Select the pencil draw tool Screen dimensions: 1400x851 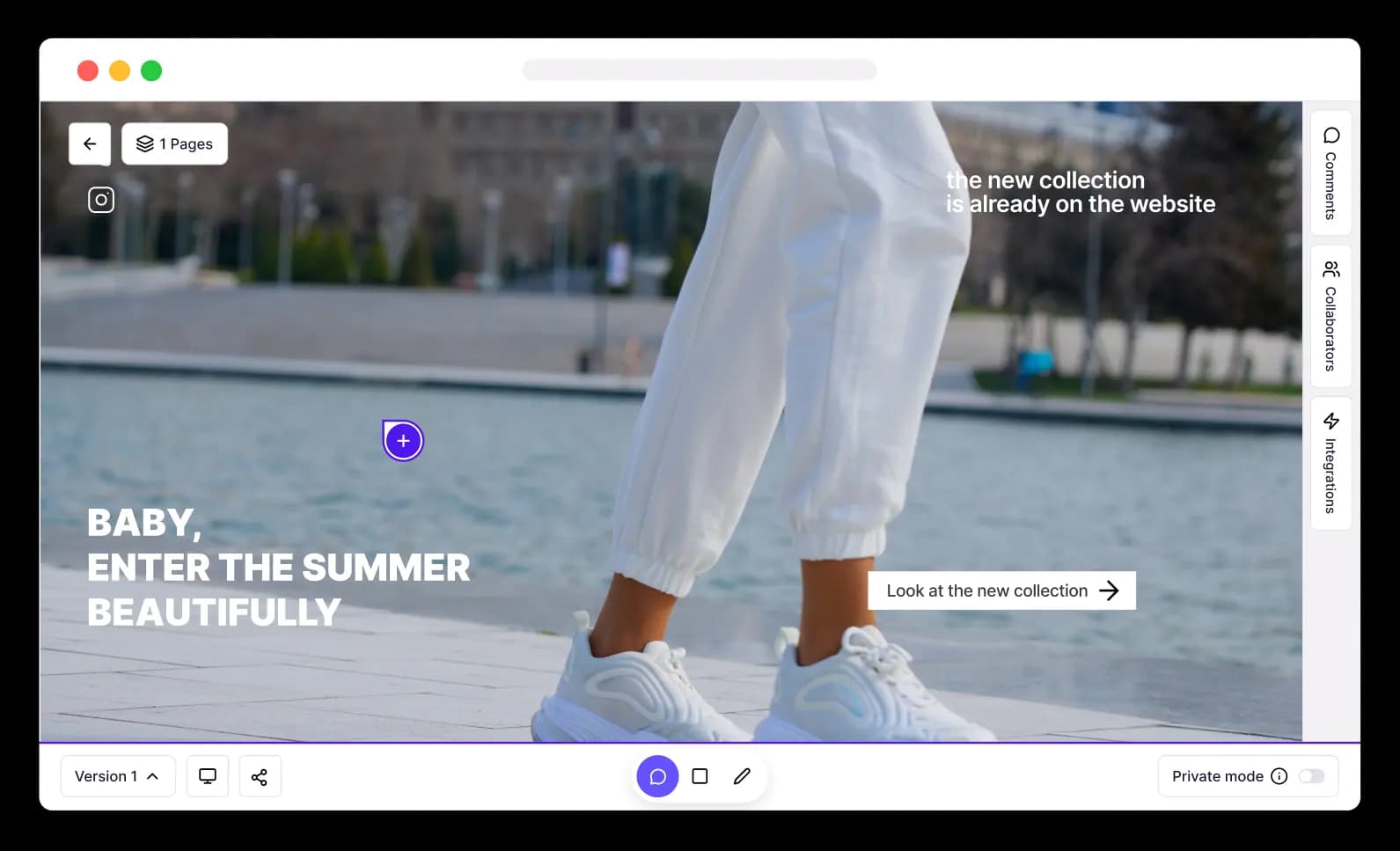[742, 776]
